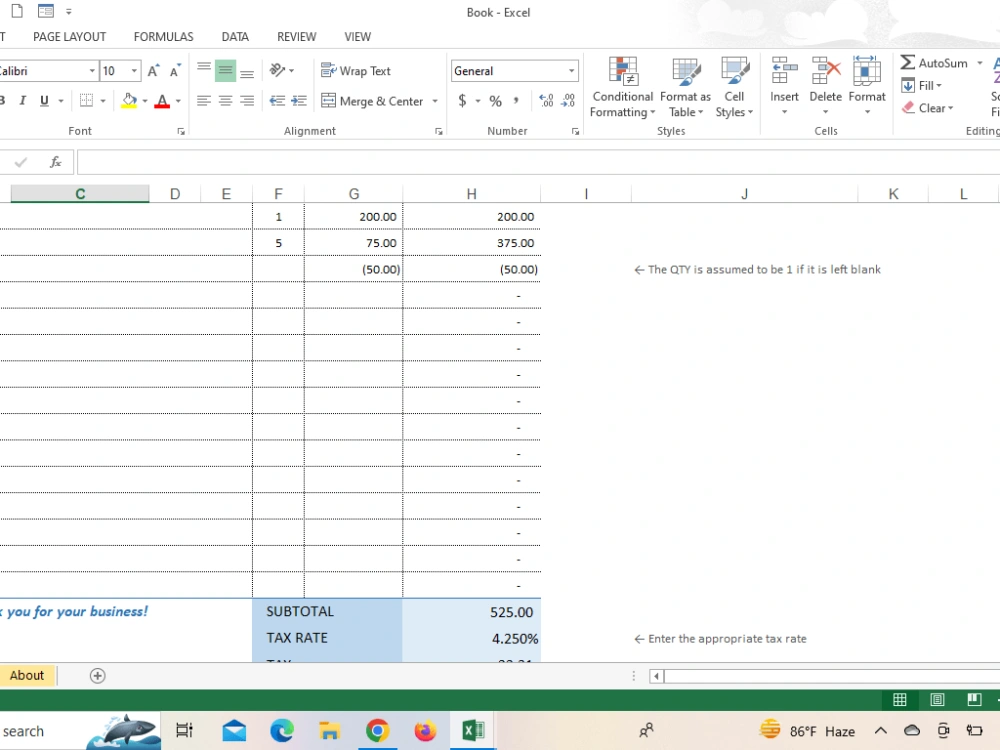Toggle underline formatting
The image size is (1000, 750).
[44, 101]
